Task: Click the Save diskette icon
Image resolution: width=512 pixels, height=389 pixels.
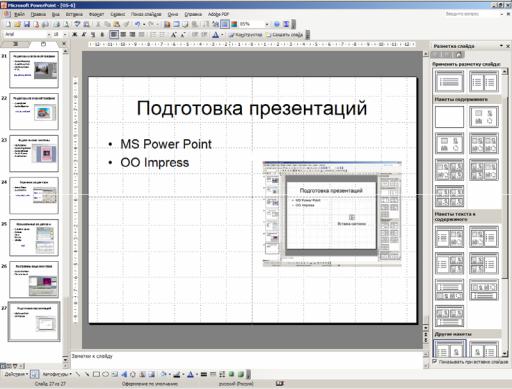Action: pos(27,24)
